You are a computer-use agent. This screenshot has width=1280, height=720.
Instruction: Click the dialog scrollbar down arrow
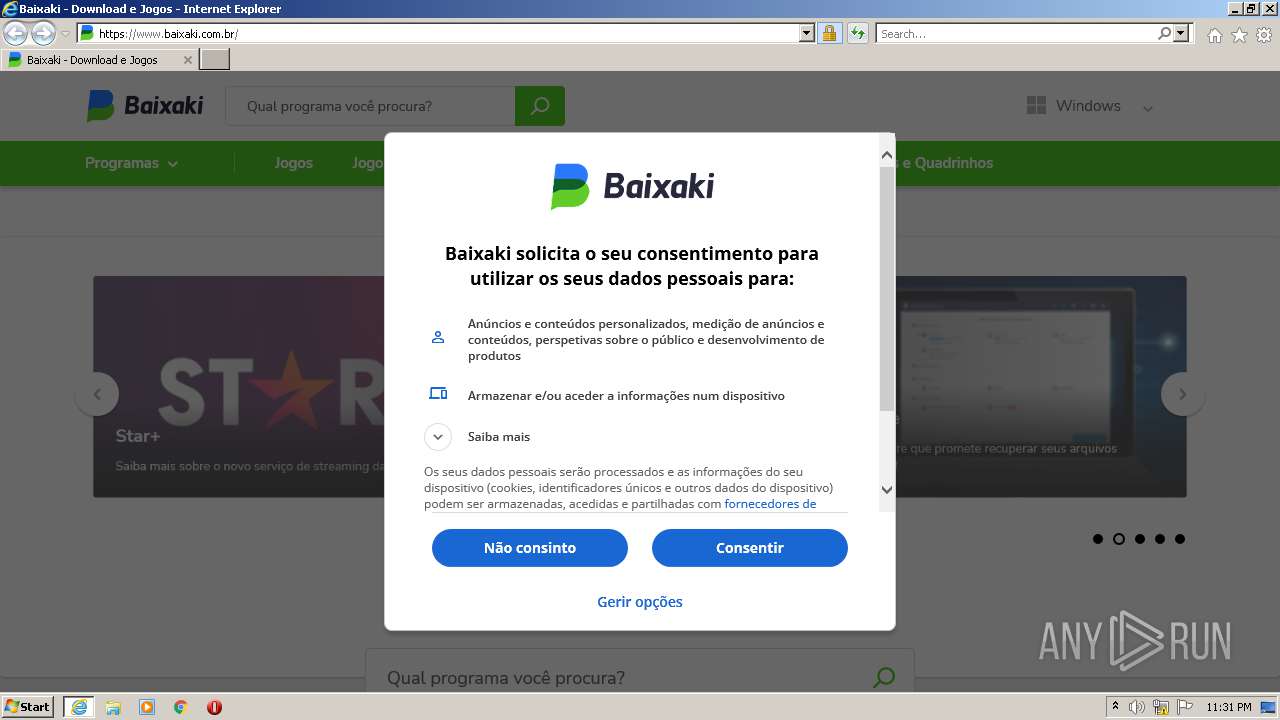click(887, 490)
